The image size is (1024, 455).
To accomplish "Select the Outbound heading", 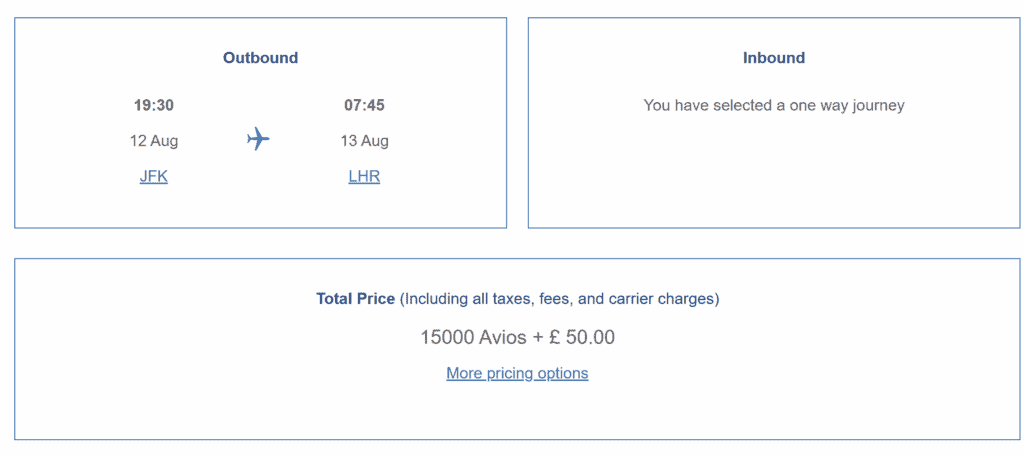I will point(261,57).
